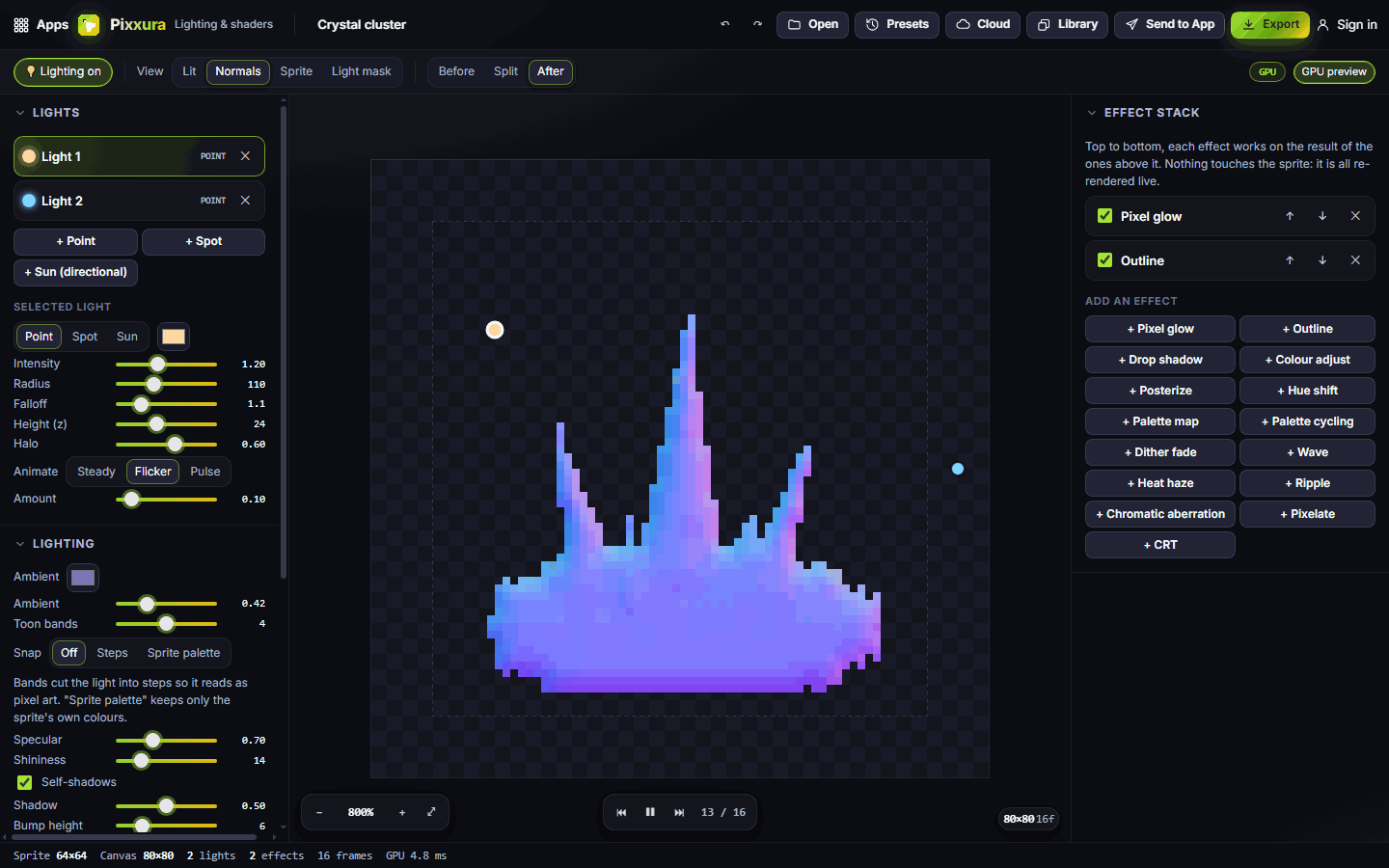Move Outline effect down

pyautogui.click(x=1322, y=260)
